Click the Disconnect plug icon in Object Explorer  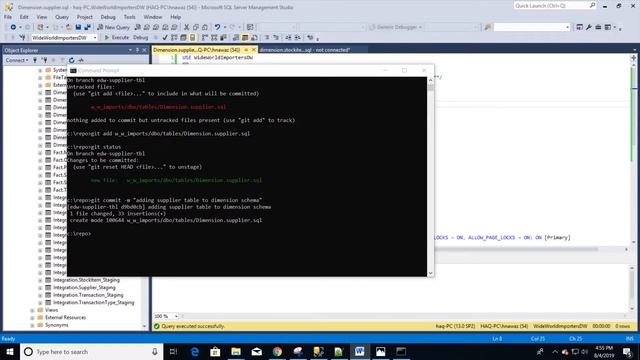44,60
